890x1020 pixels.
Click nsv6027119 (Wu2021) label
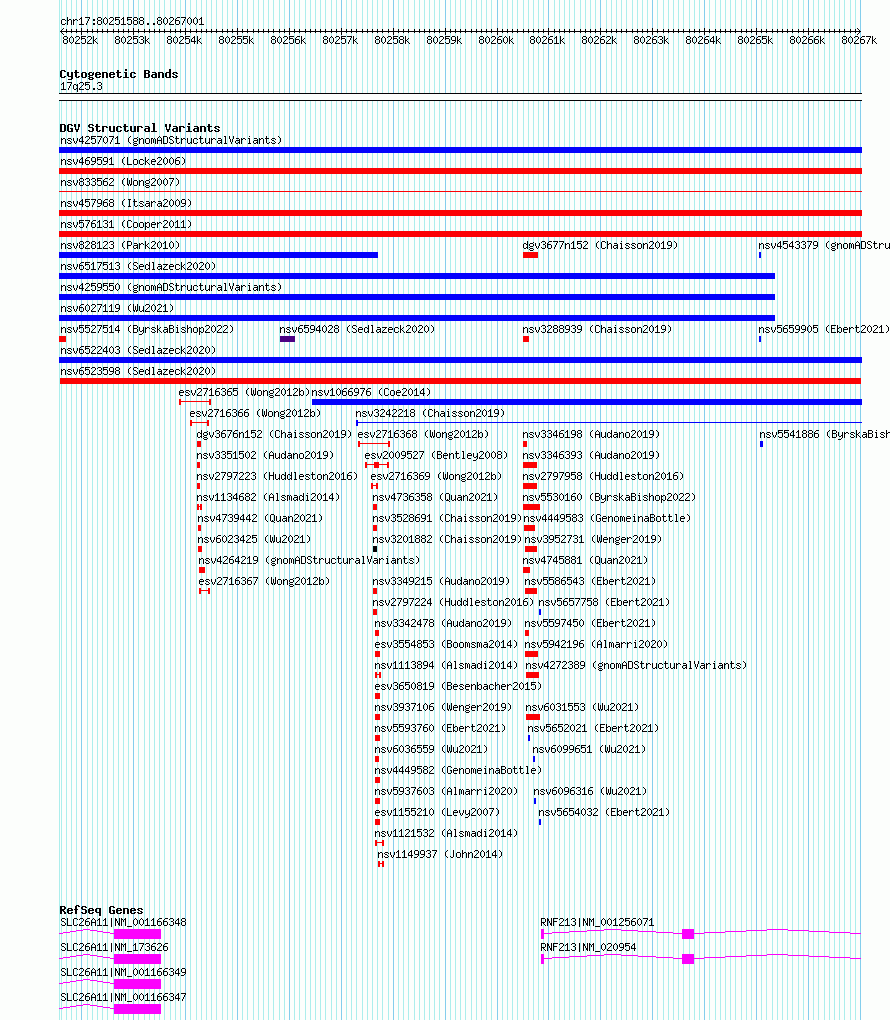coord(116,308)
